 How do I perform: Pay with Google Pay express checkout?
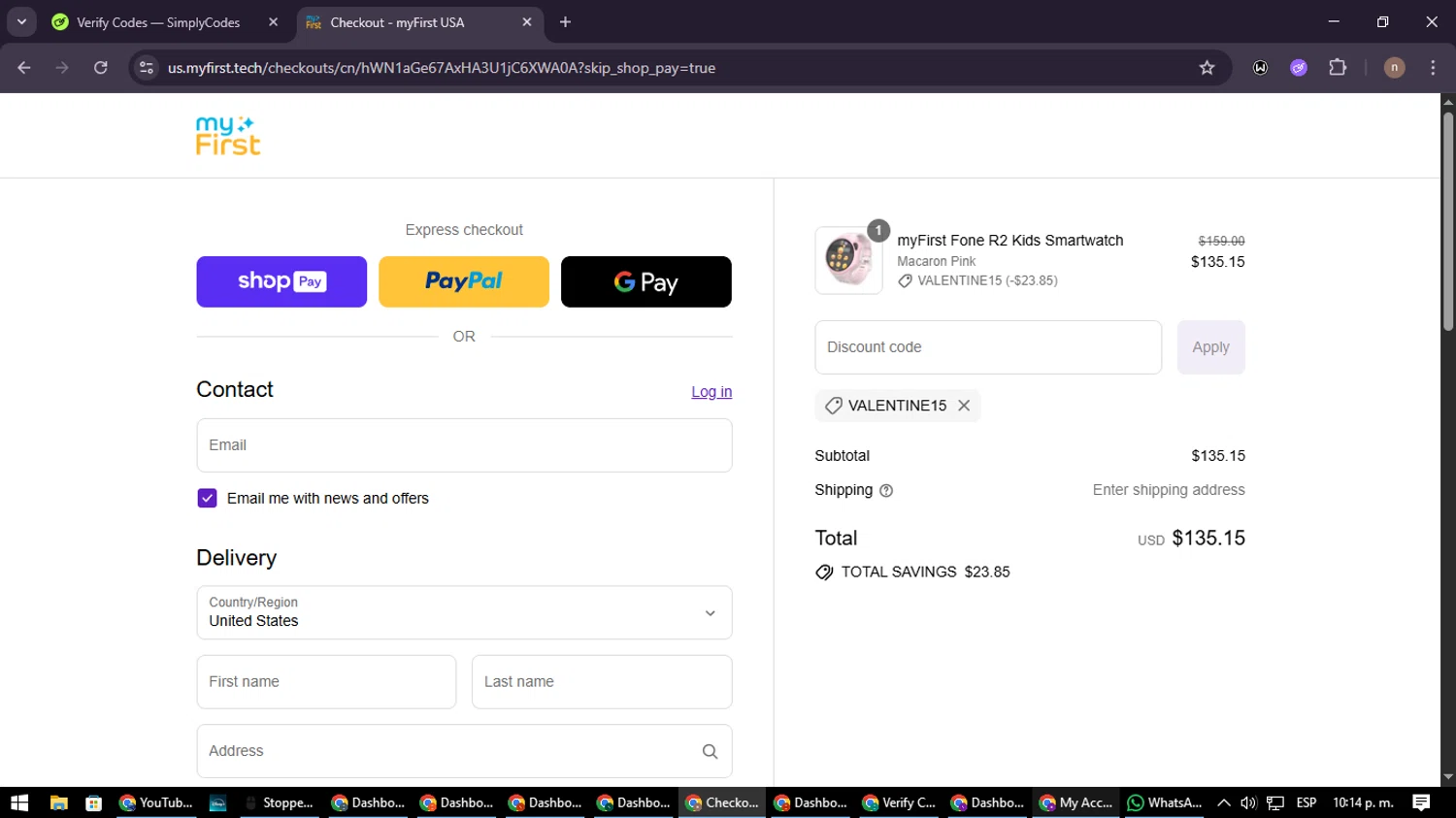click(x=646, y=281)
